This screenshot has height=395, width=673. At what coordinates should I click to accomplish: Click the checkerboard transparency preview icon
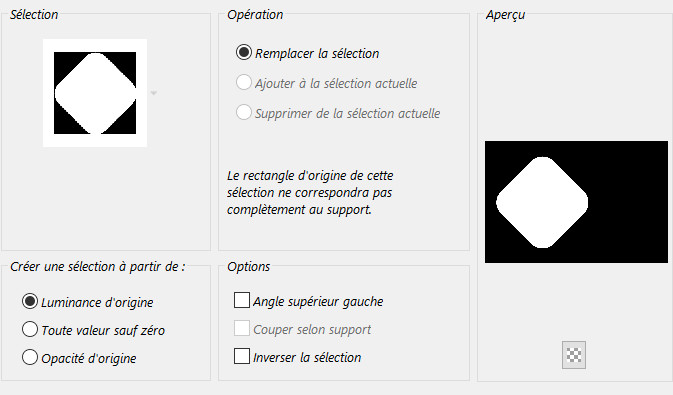point(574,355)
